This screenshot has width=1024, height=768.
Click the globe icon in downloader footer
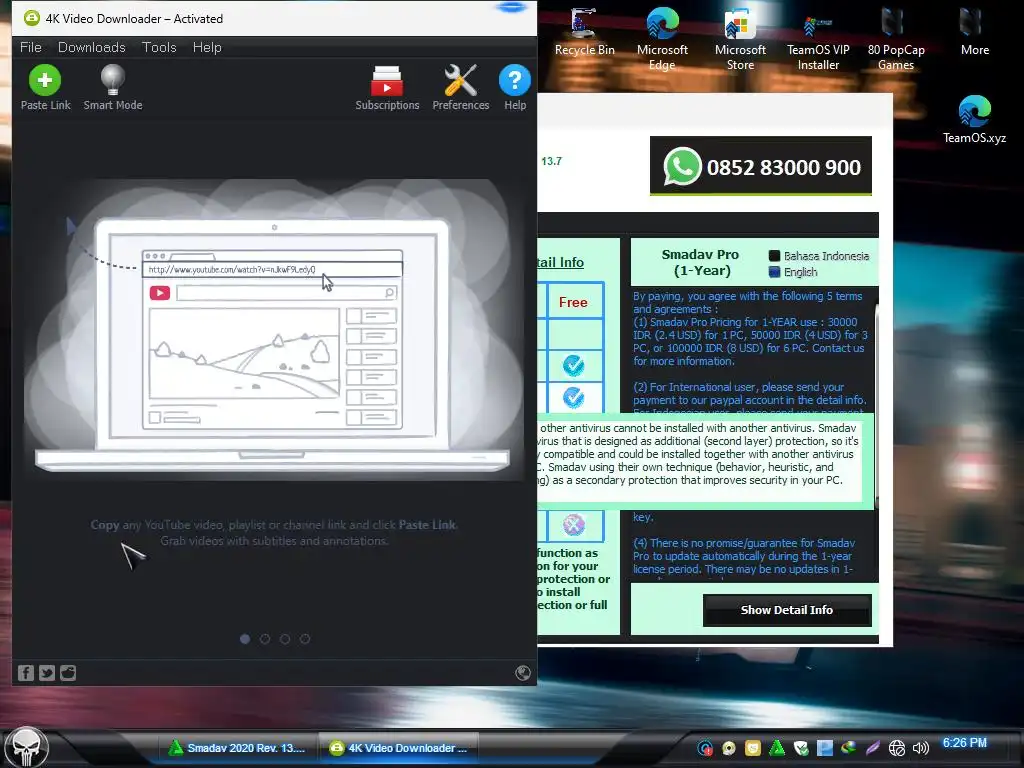[522, 673]
